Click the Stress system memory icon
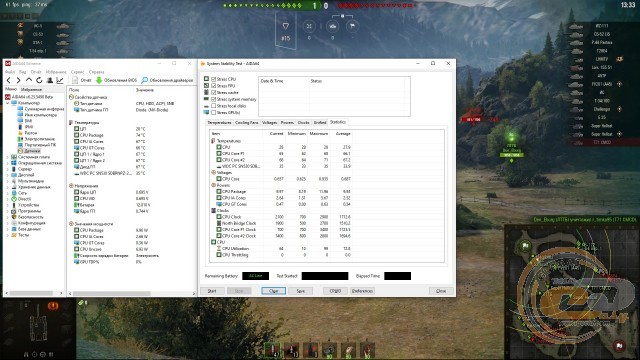 [x=207, y=99]
